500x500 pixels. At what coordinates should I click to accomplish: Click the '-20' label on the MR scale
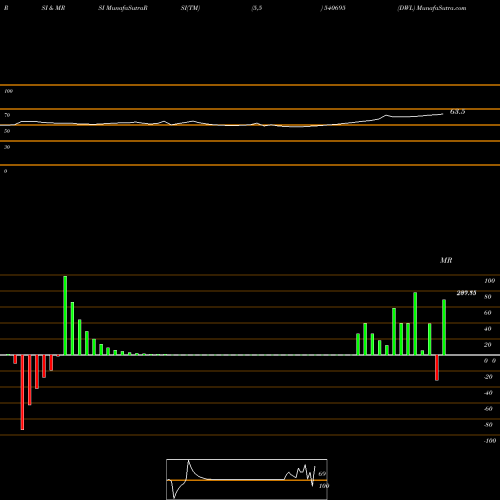[488, 377]
